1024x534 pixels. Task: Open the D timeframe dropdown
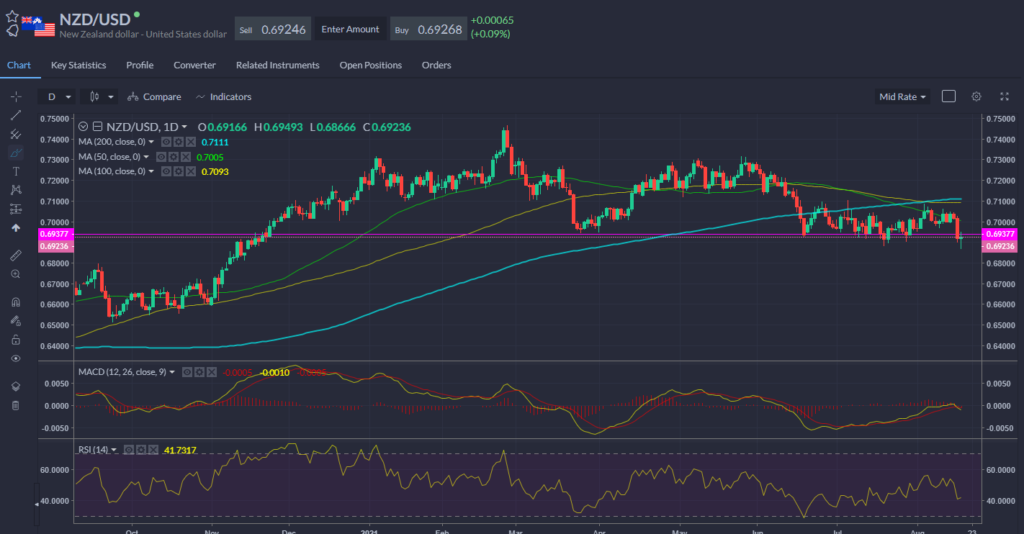56,97
